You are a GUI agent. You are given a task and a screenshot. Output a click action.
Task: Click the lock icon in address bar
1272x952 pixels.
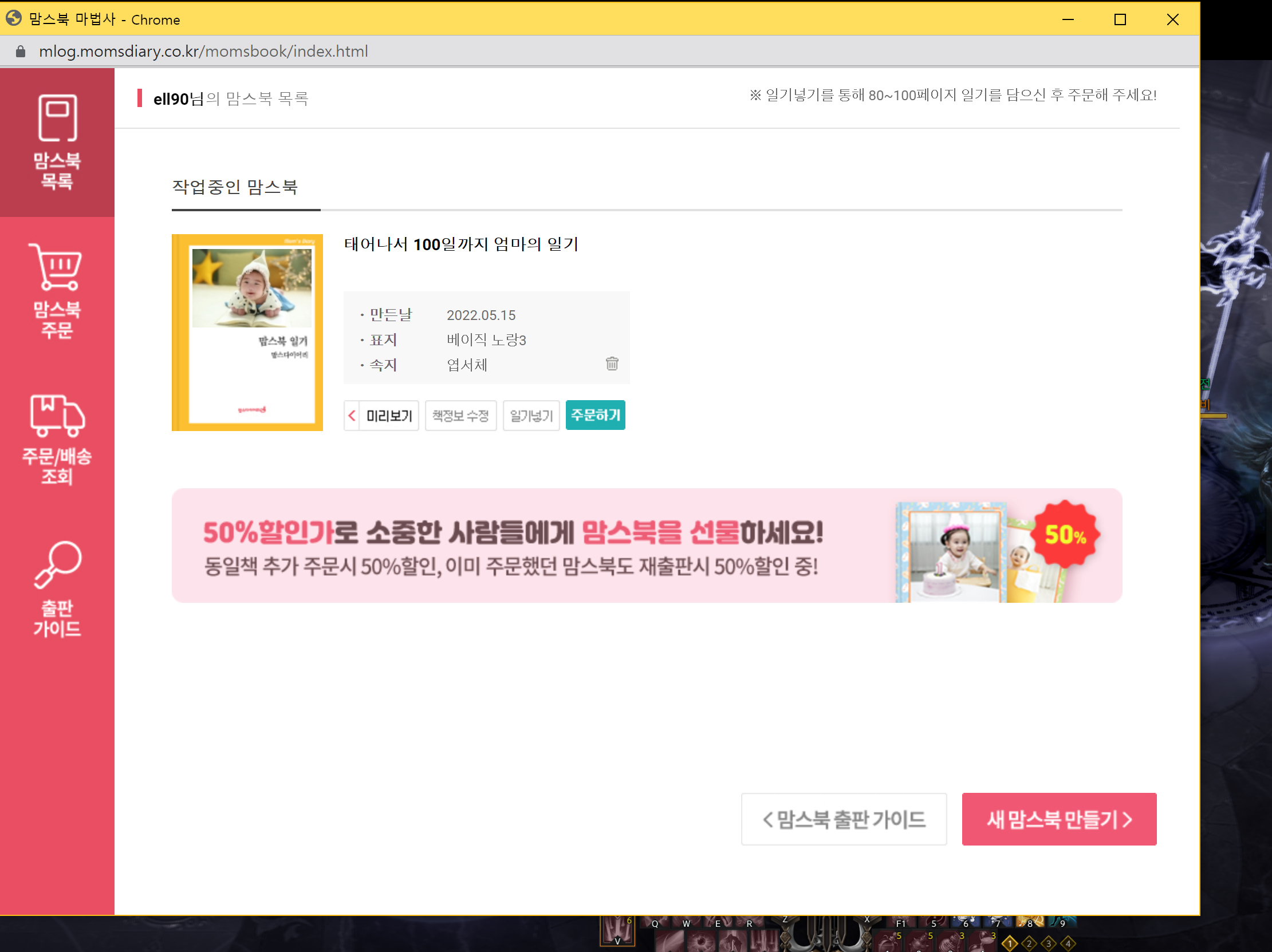pyautogui.click(x=21, y=52)
